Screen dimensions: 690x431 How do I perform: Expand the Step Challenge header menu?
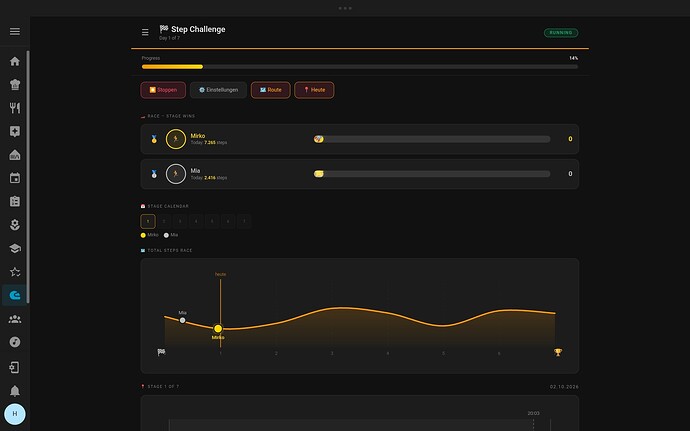pos(145,32)
